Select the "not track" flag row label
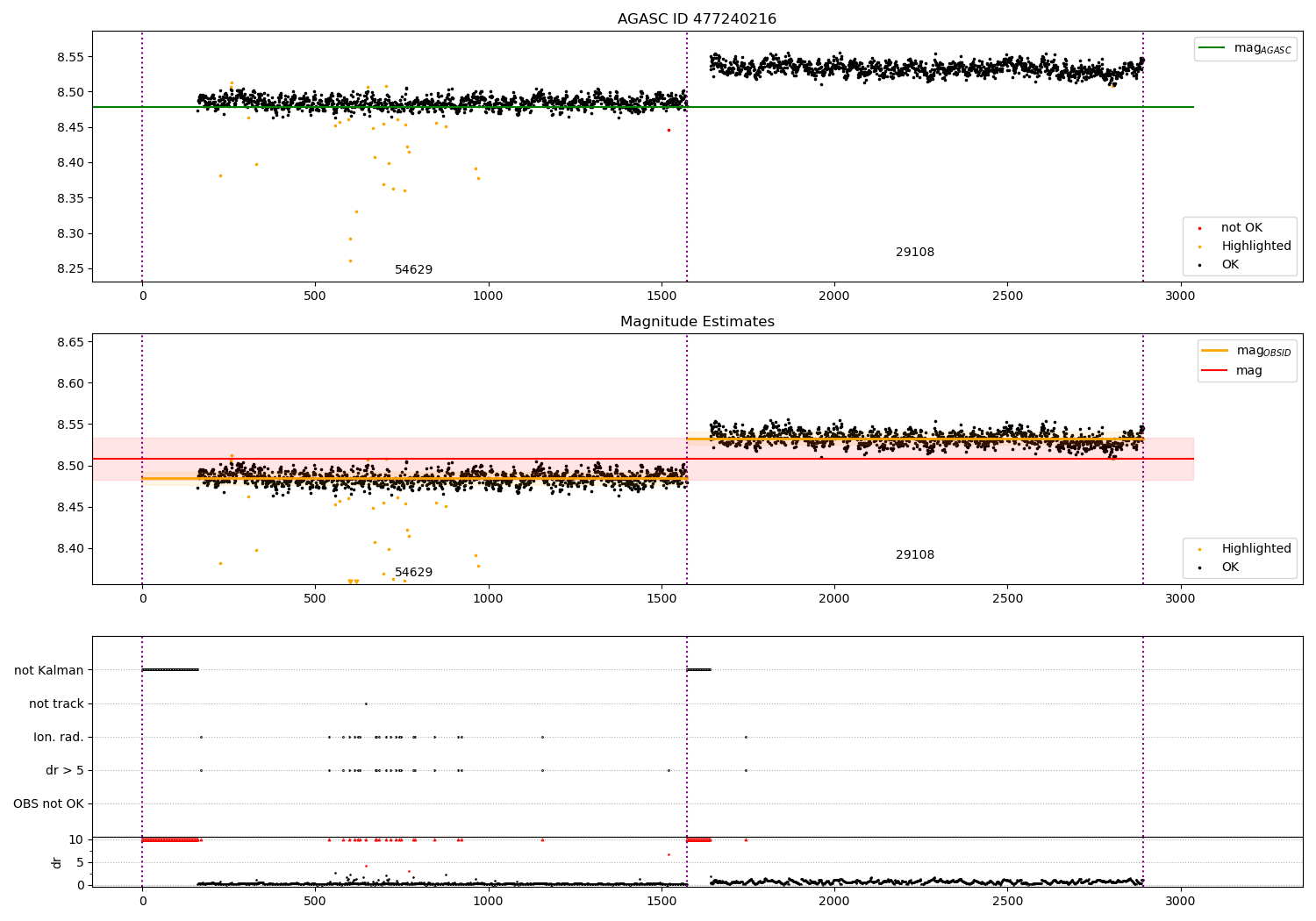The width and height of the screenshot is (1316, 921). (56, 704)
